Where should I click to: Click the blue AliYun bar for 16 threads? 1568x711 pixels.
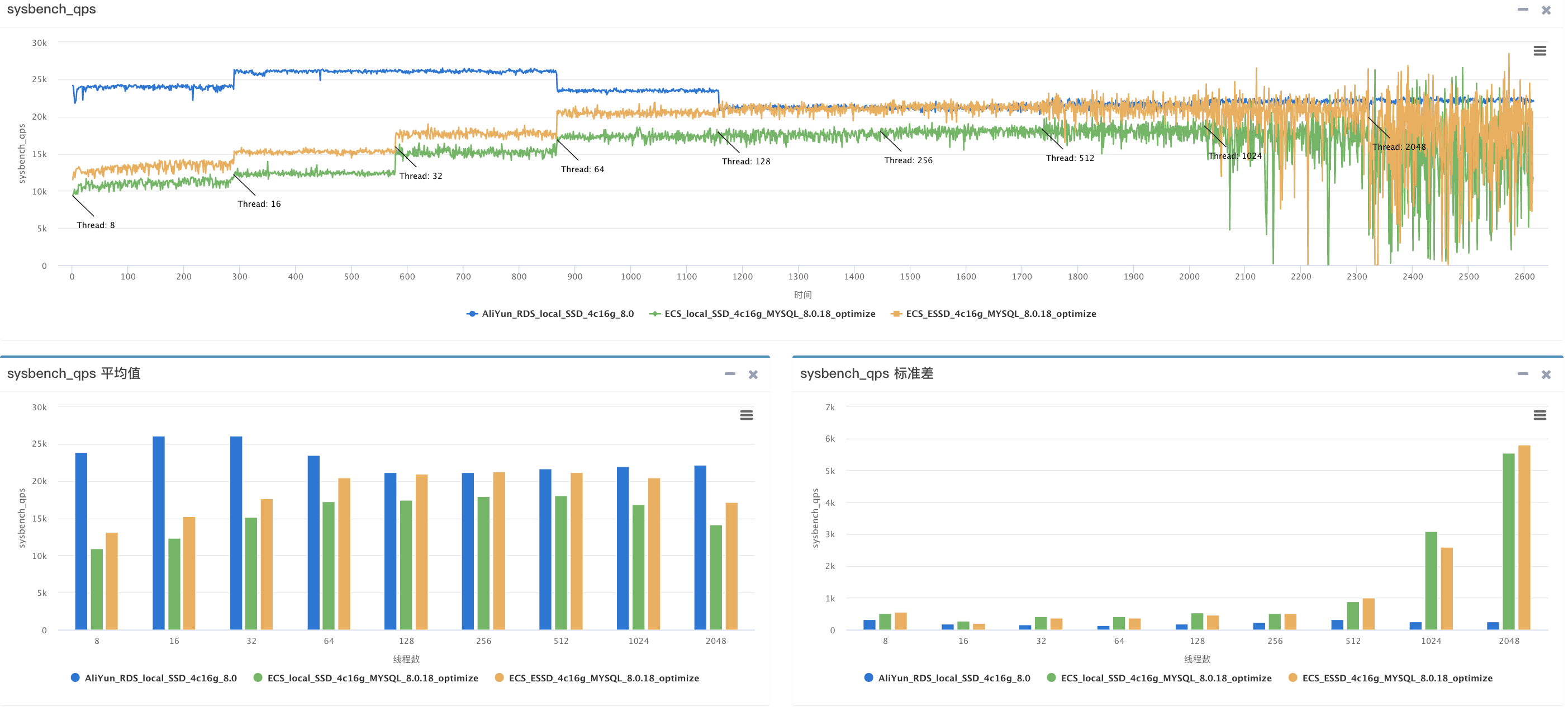[158, 533]
